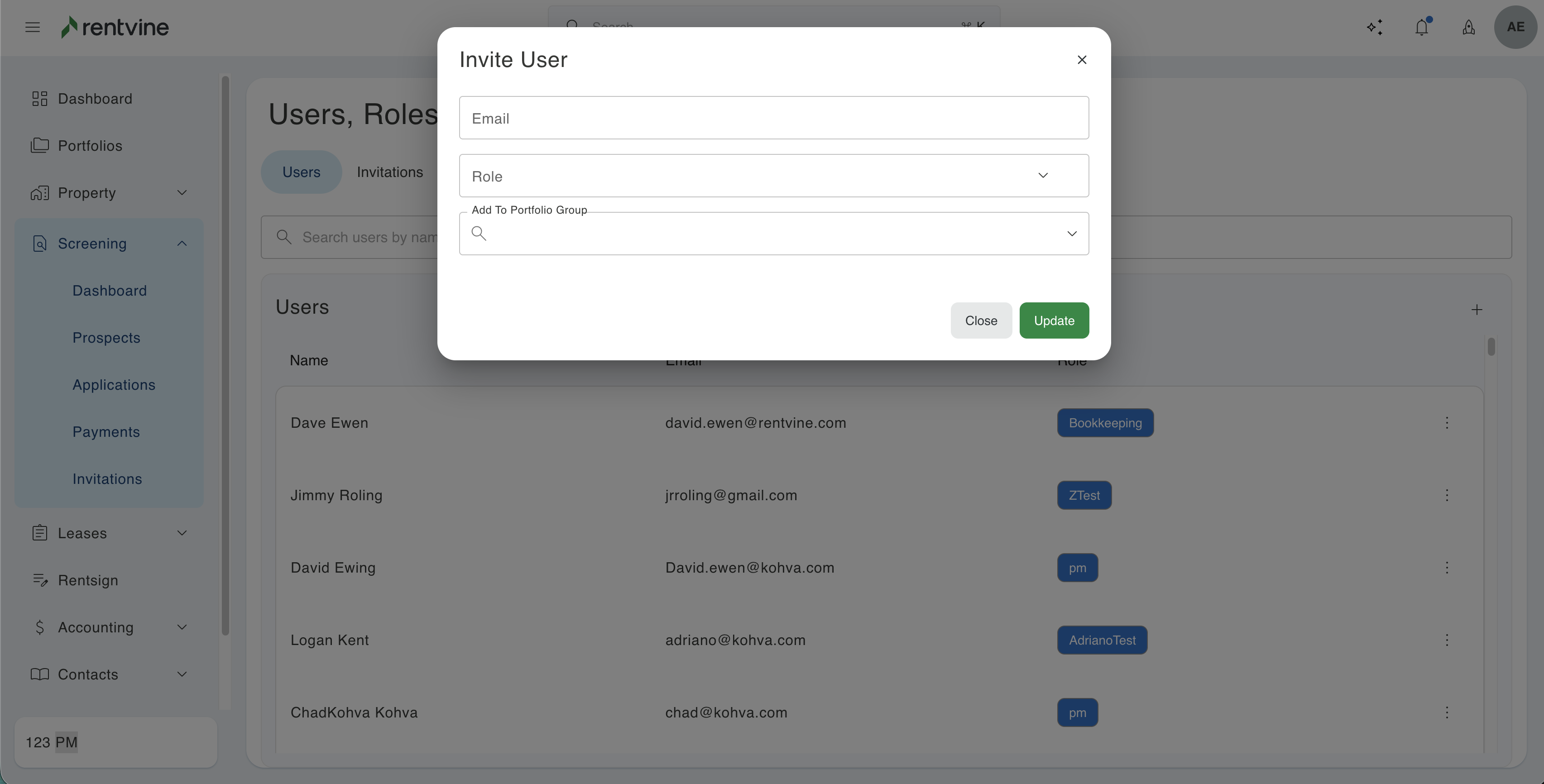Viewport: 1544px width, 784px height.
Task: Click the AI sparkle icon
Action: 1374,27
